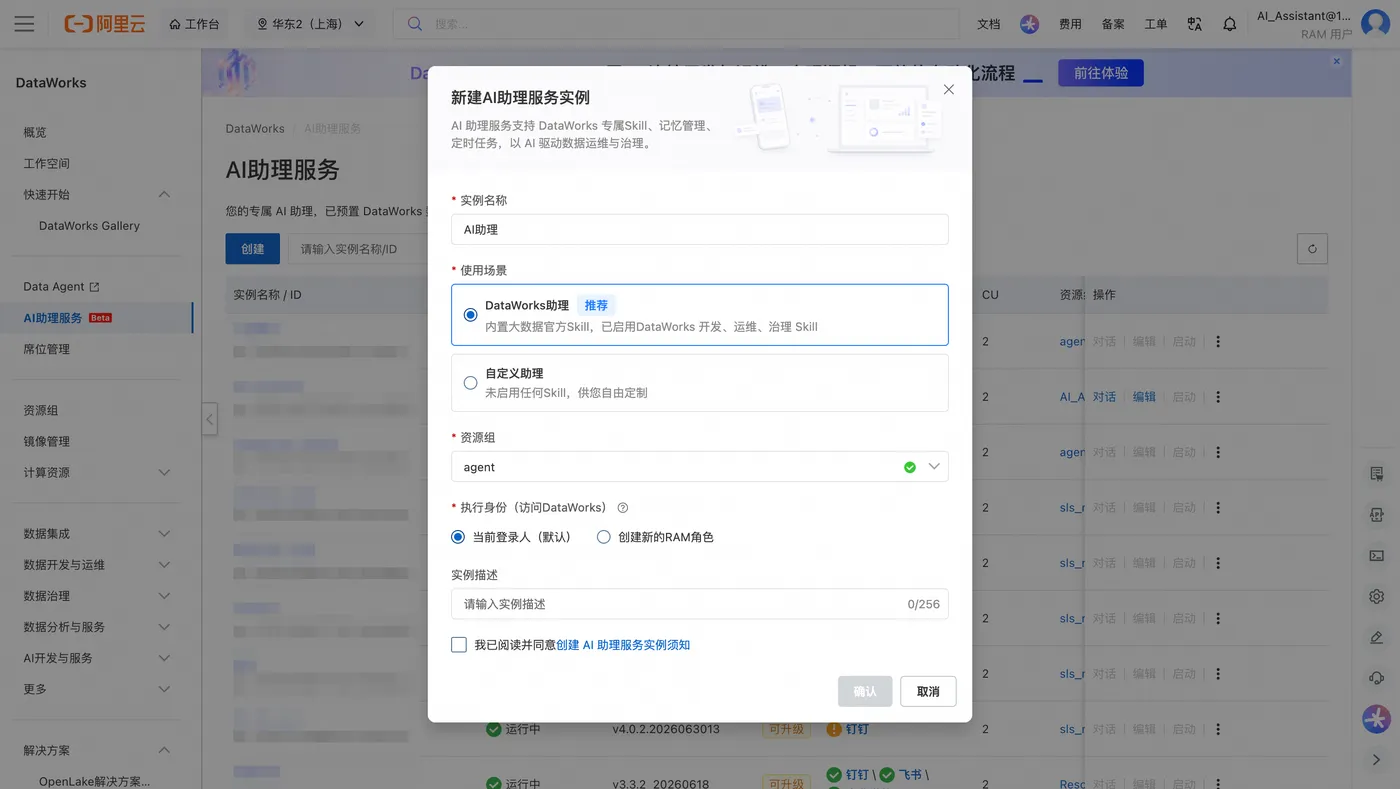
Task: Open 备案 in the top bar
Action: point(1113,24)
